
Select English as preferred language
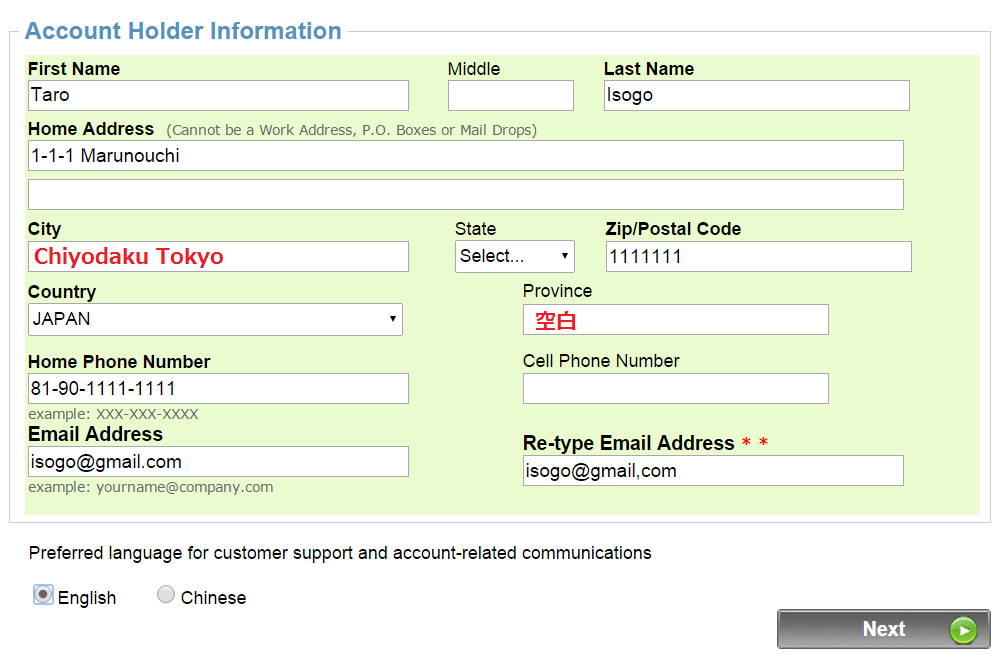[x=43, y=595]
